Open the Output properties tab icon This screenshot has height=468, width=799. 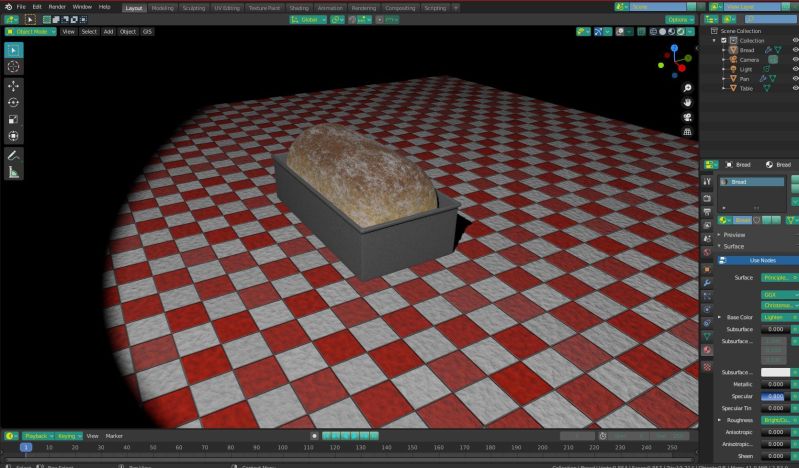point(707,212)
